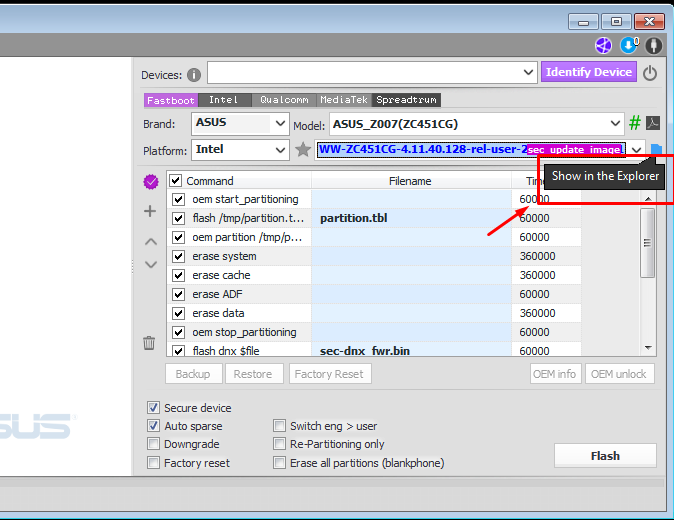Enable the Factory reset checkbox
This screenshot has height=520, width=674.
click(x=153, y=463)
